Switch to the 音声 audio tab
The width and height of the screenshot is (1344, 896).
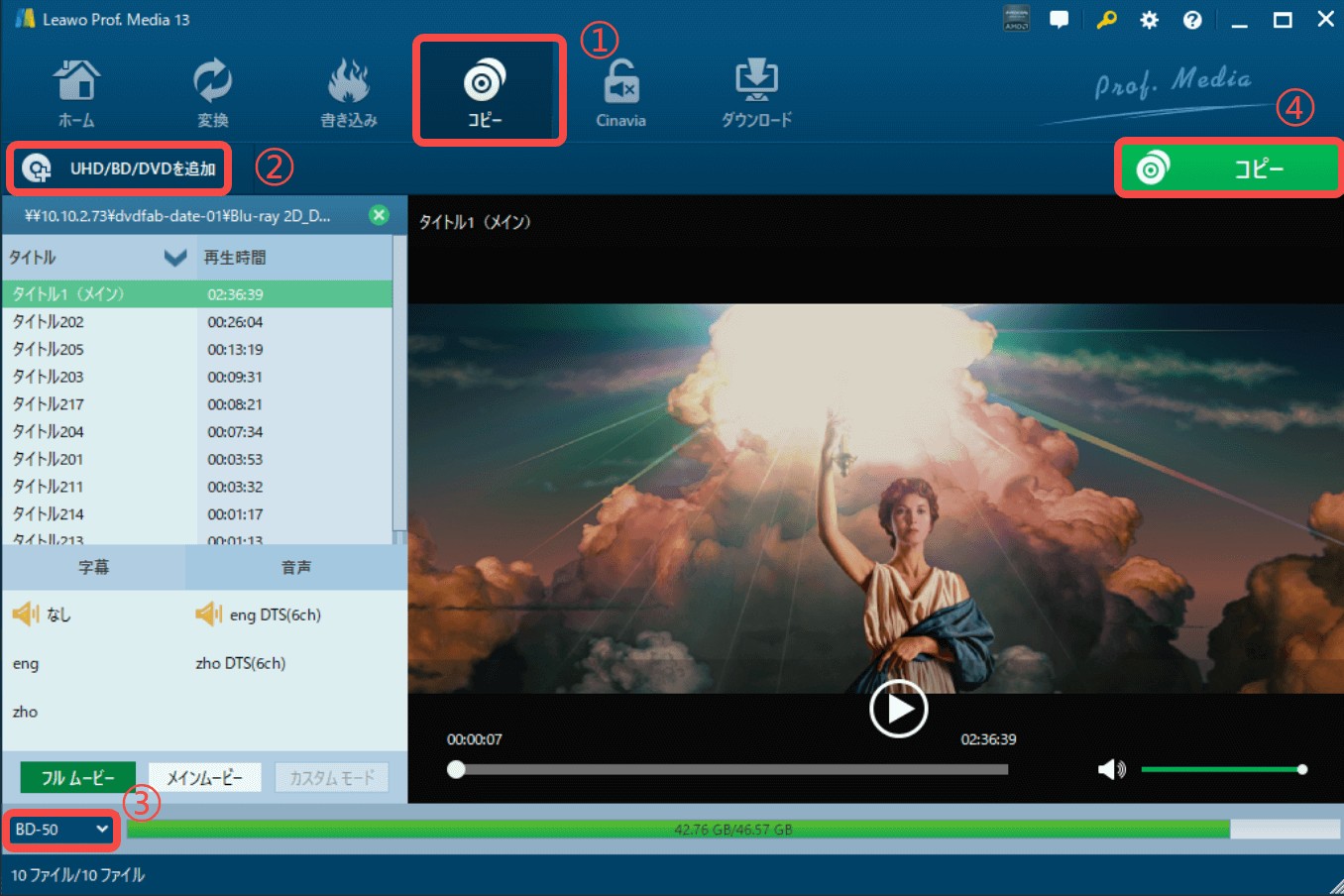click(296, 567)
